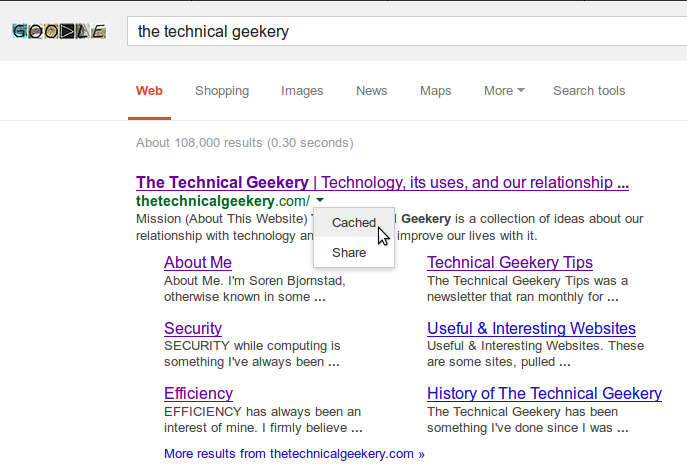This screenshot has width=687, height=474.
Task: Open Technical Geekery Tips link
Action: coord(510,262)
